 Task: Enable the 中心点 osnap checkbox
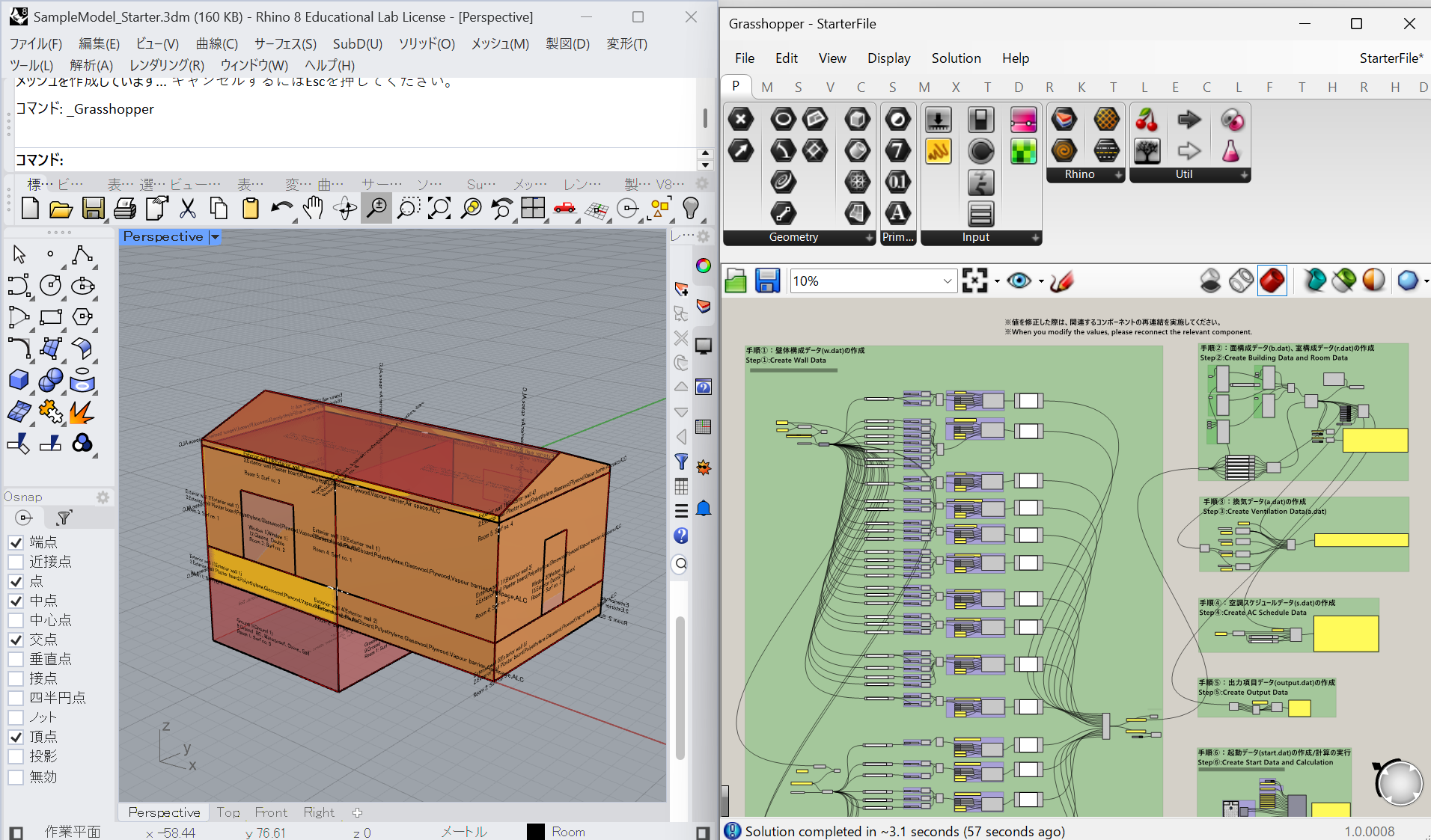coord(16,620)
